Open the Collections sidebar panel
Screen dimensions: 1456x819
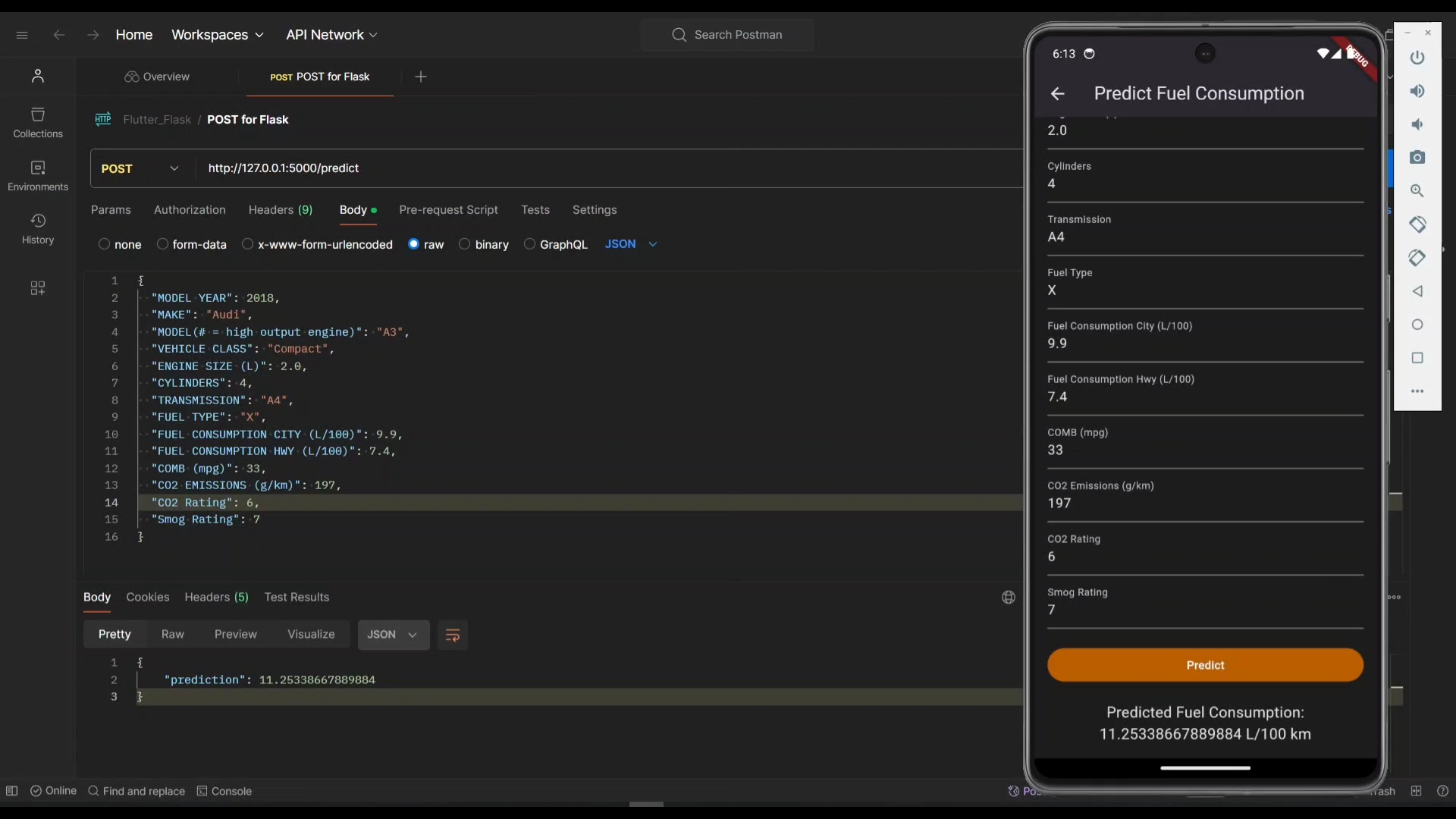(38, 122)
